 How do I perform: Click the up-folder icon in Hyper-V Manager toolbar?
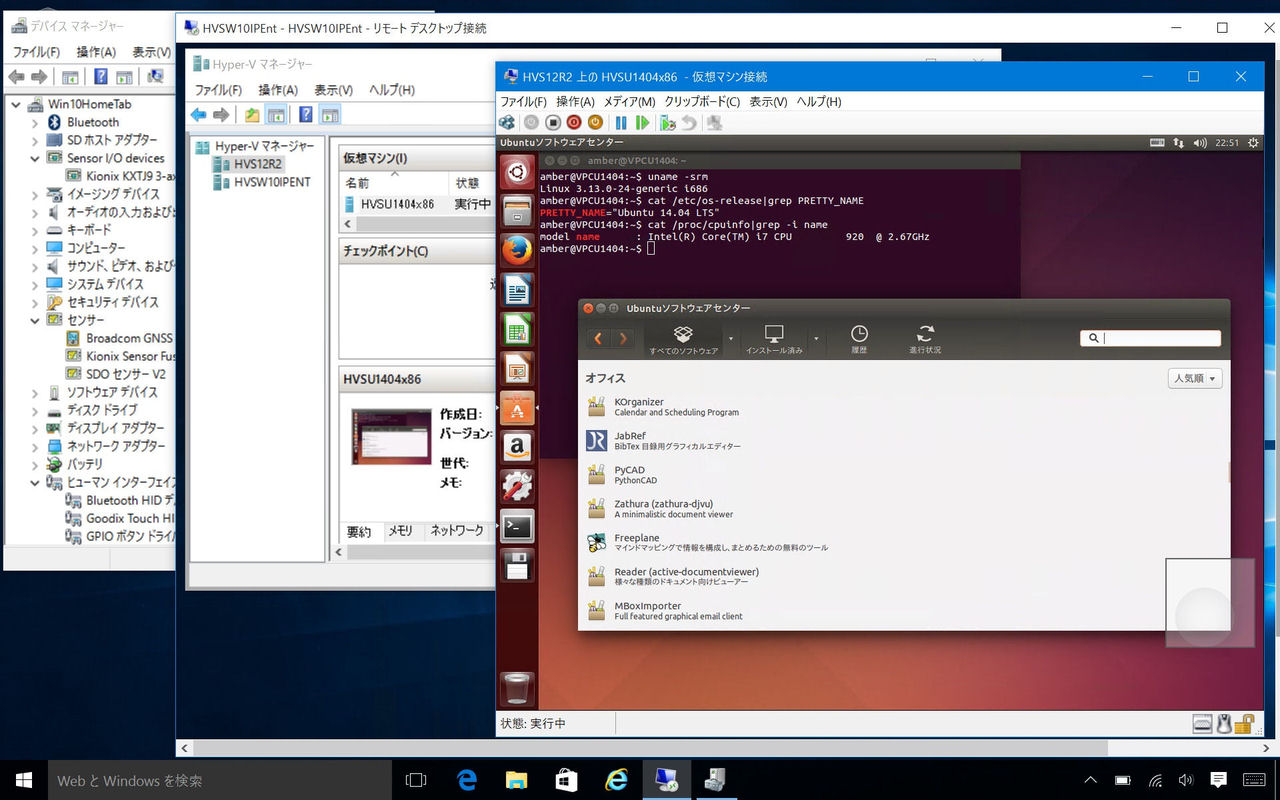252,115
